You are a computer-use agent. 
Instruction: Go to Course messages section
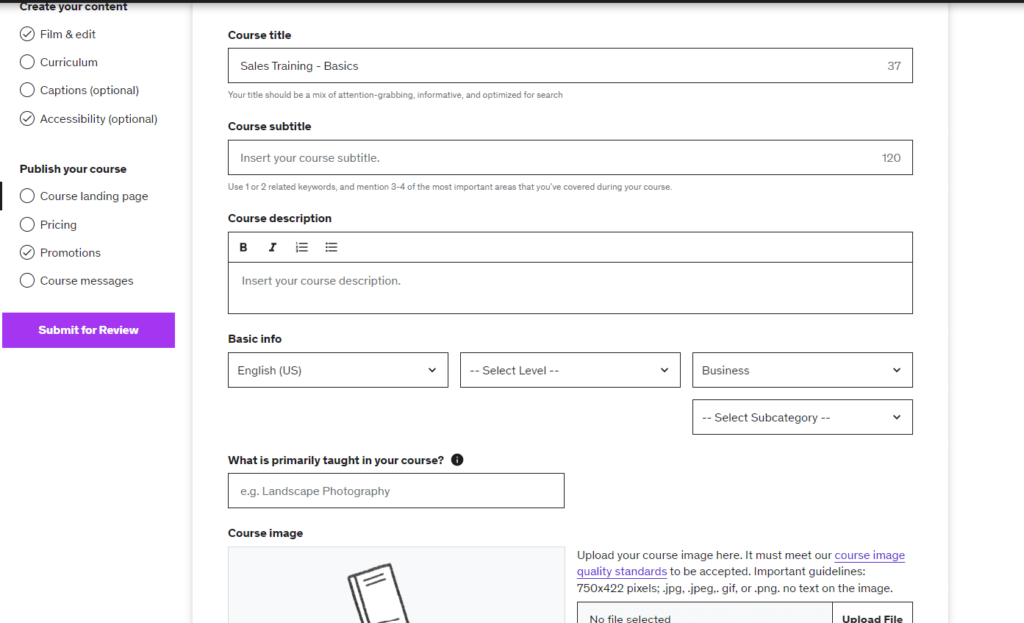[x=86, y=281]
